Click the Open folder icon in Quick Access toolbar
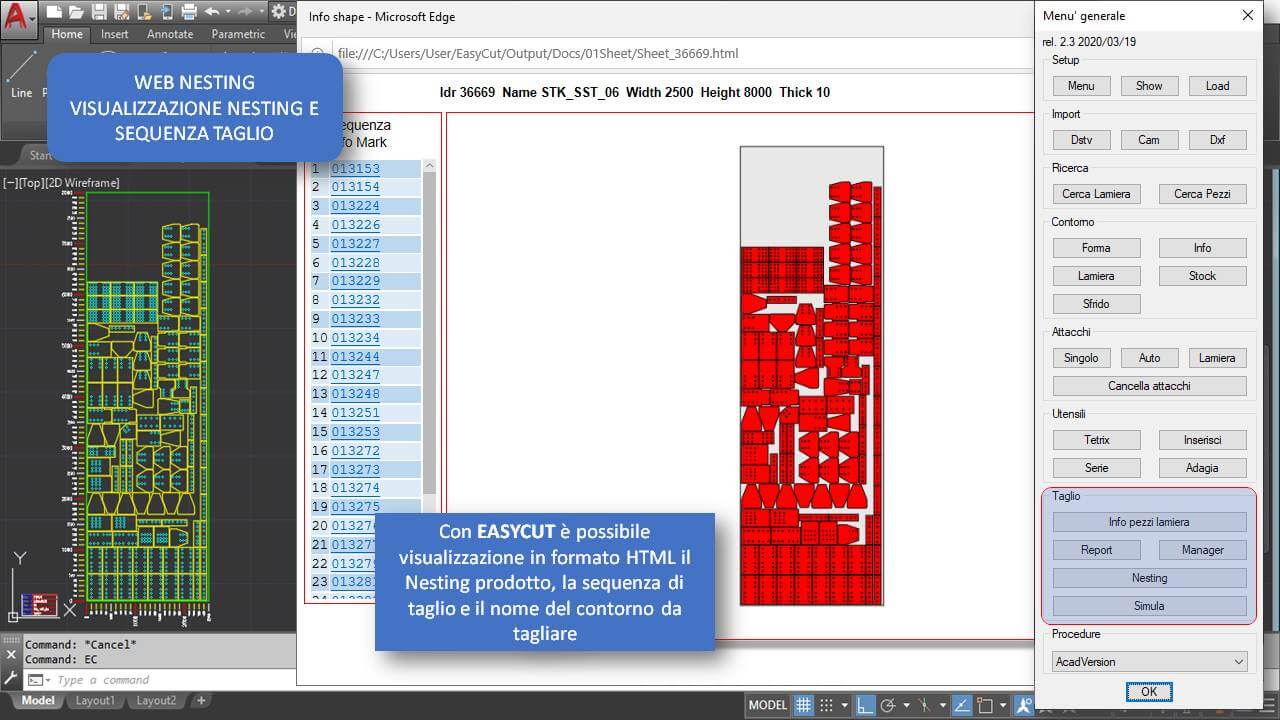The image size is (1280, 720). tap(76, 12)
